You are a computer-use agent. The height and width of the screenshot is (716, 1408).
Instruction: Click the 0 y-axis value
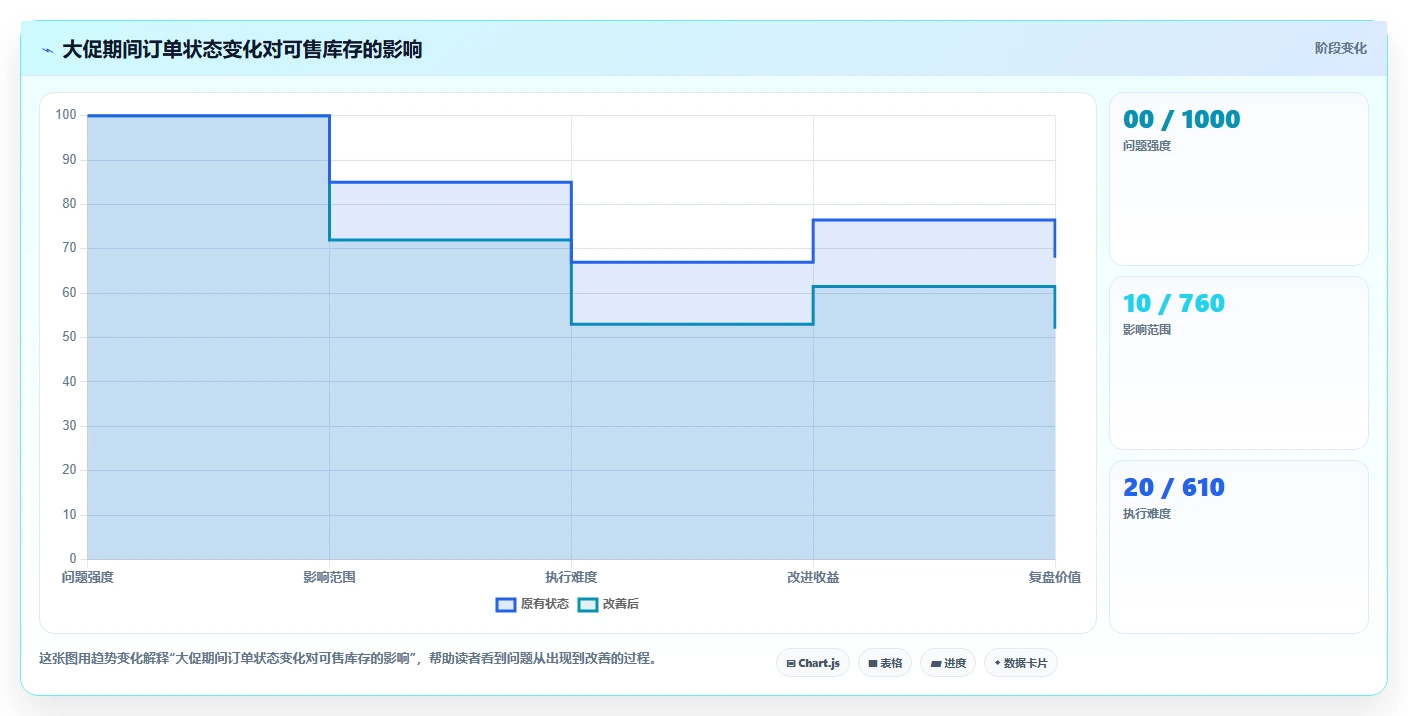pyautogui.click(x=73, y=558)
